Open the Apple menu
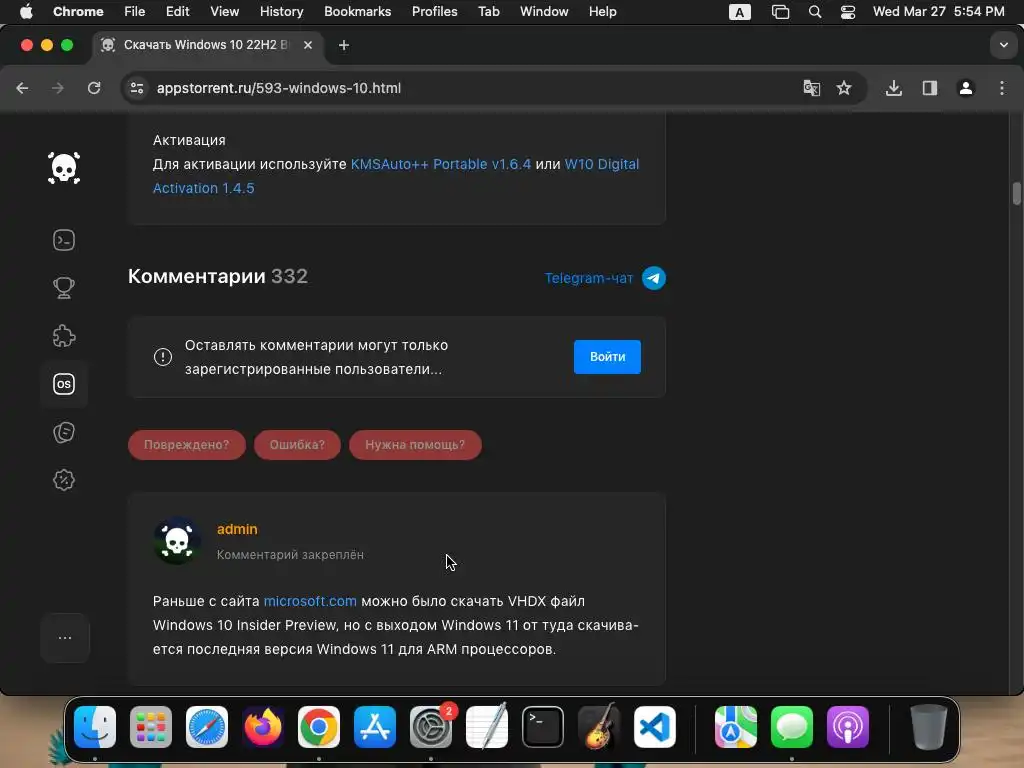The image size is (1024, 768). (26, 12)
